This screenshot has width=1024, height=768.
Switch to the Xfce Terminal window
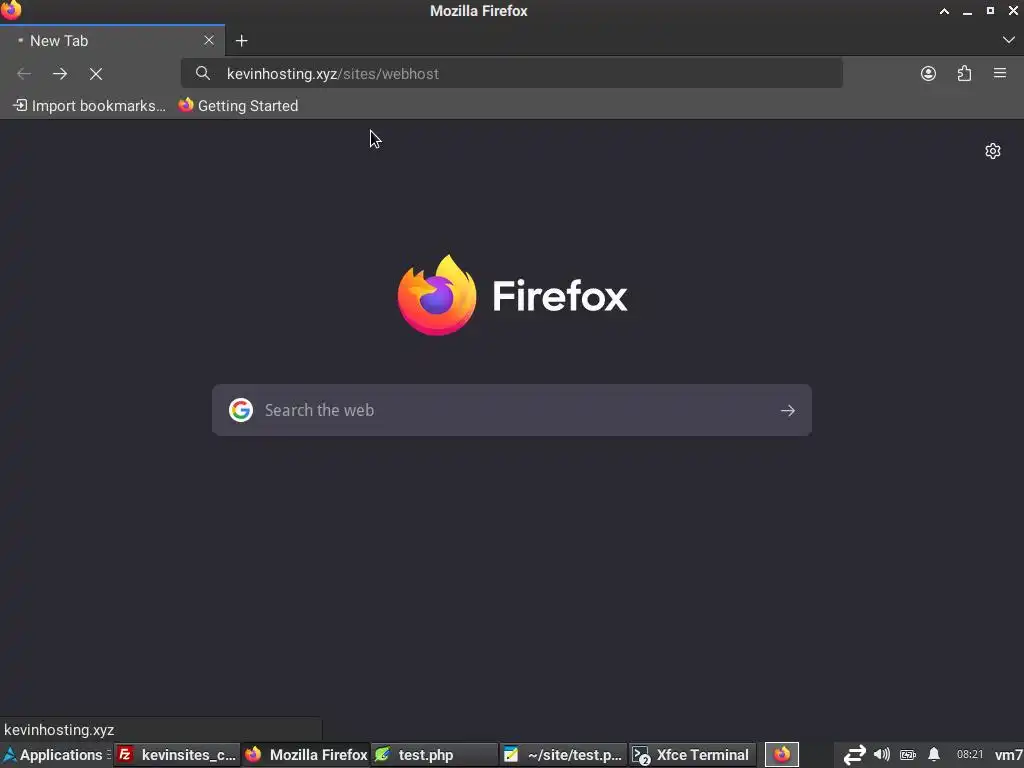692,755
